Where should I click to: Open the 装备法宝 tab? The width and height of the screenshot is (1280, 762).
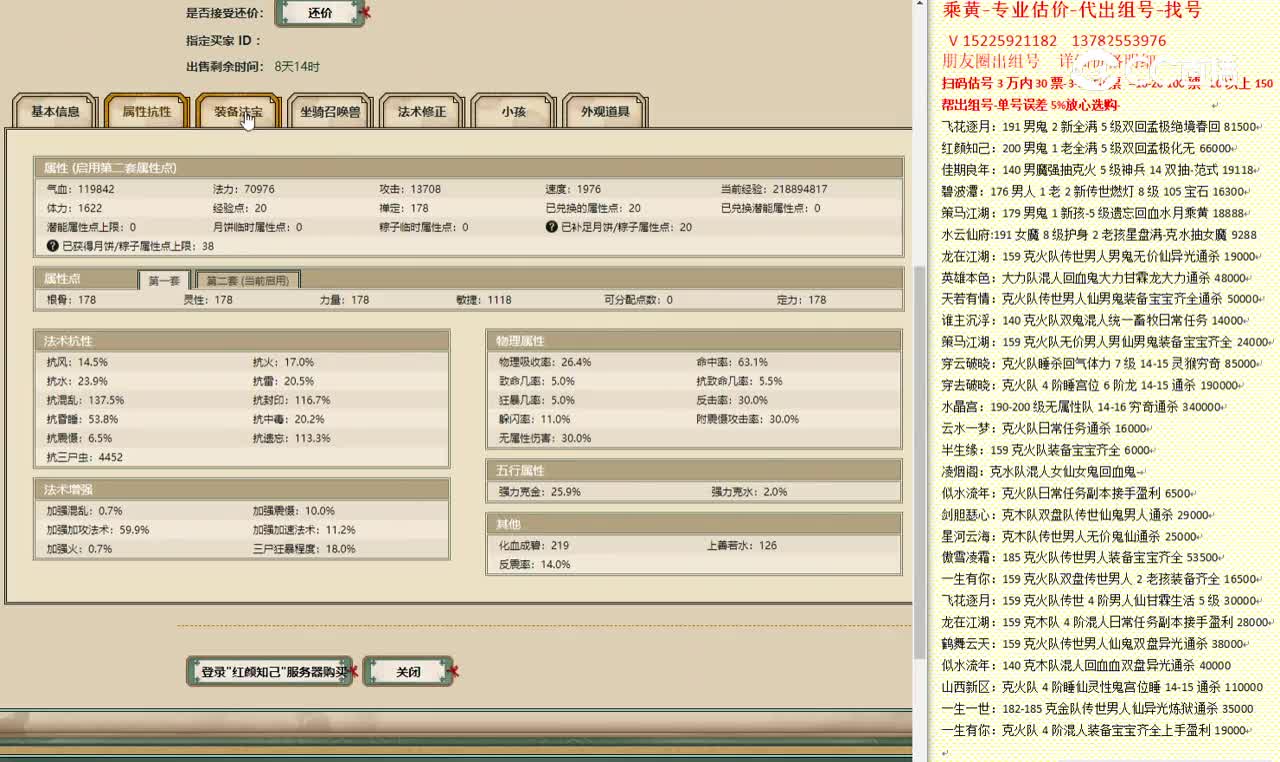tap(238, 112)
